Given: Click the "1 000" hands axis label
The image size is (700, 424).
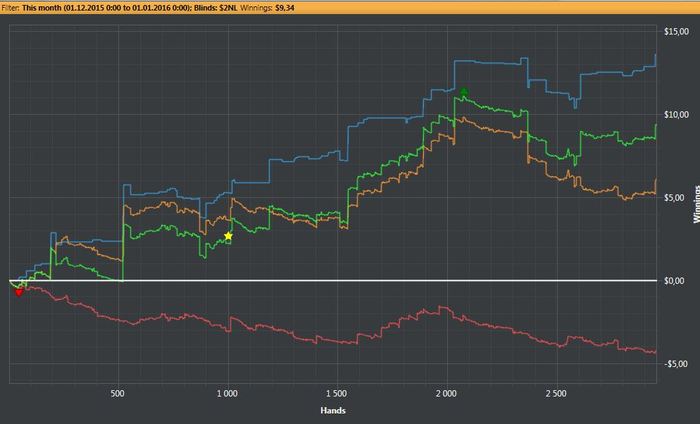Looking at the screenshot, I should click(227, 394).
